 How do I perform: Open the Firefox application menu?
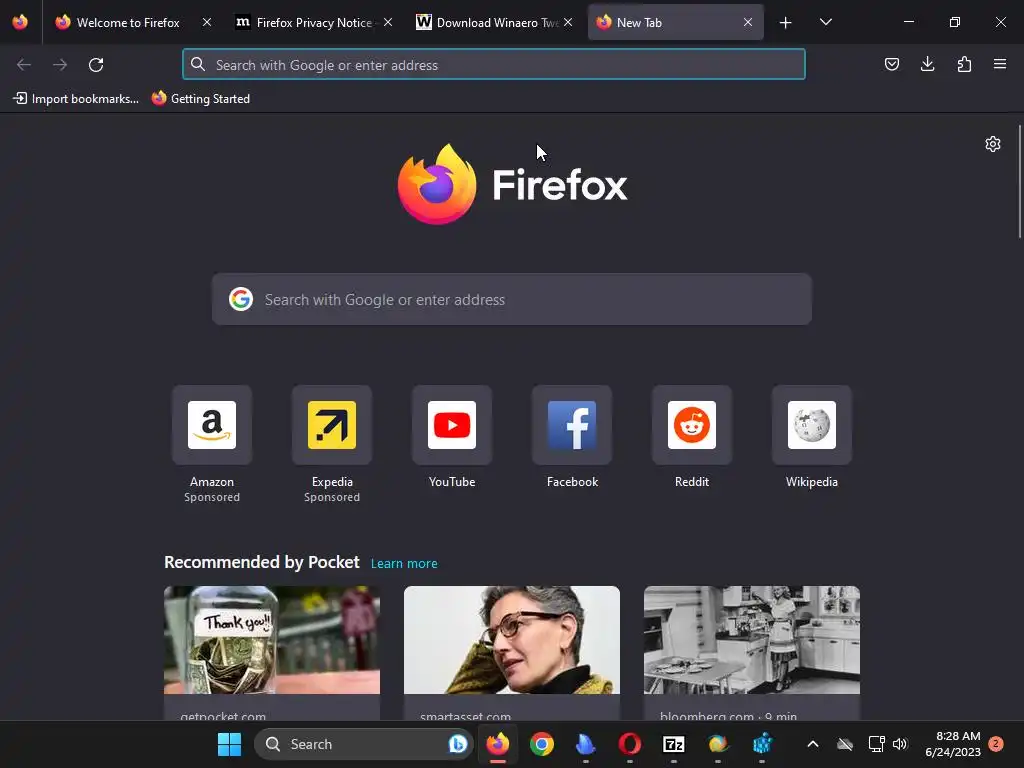(1000, 64)
